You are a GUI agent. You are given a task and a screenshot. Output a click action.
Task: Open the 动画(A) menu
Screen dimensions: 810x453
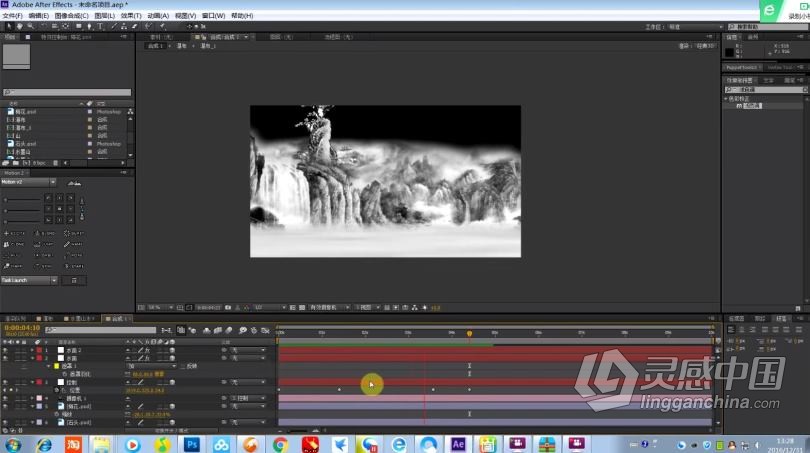point(158,16)
